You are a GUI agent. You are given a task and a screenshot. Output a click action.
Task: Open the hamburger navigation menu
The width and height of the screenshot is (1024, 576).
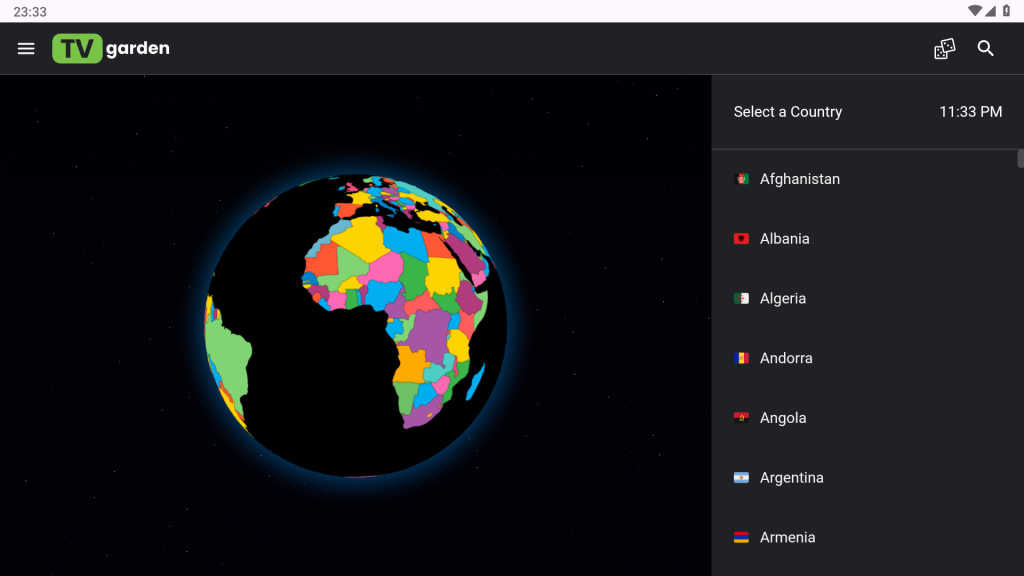coord(26,48)
